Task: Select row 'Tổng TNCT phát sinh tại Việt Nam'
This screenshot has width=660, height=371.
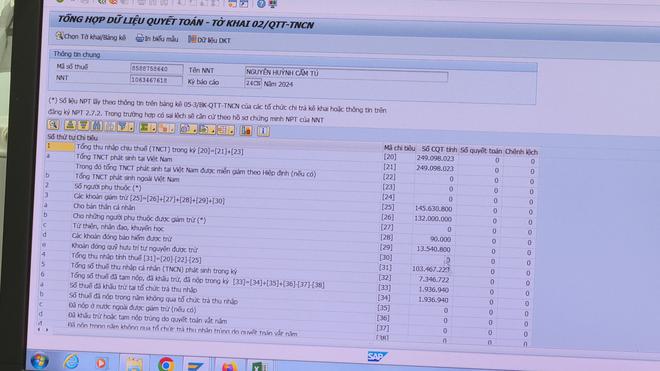Action: click(x=124, y=158)
